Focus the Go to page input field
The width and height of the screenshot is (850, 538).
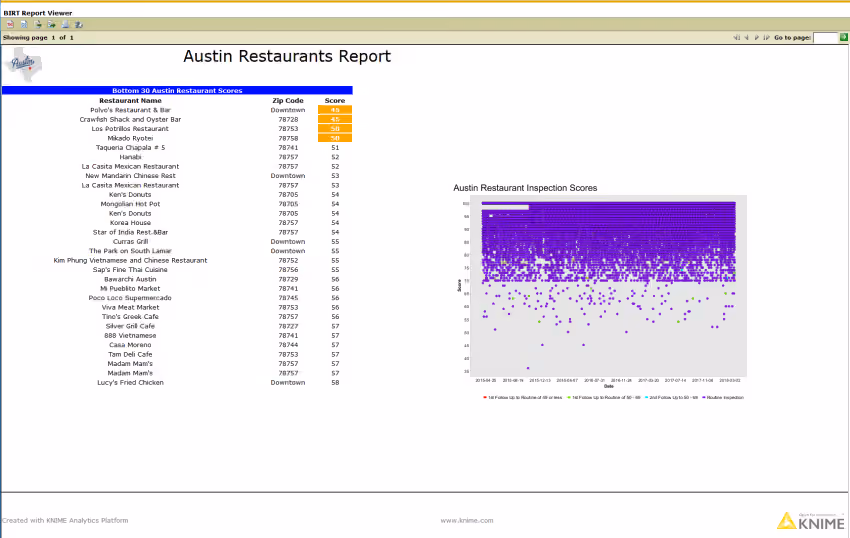pyautogui.click(x=826, y=37)
